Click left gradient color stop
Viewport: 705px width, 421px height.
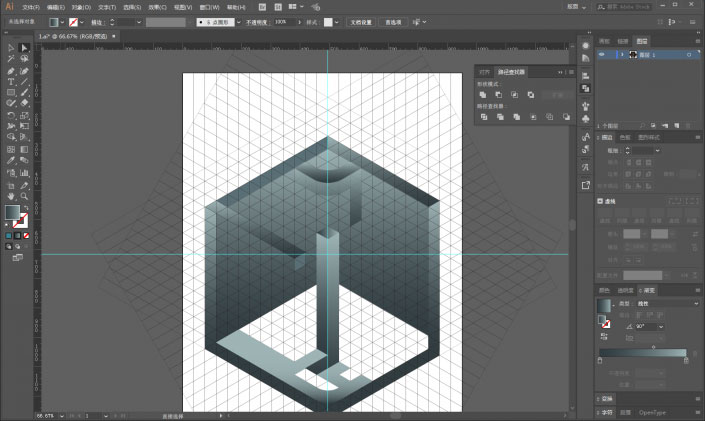pos(600,360)
